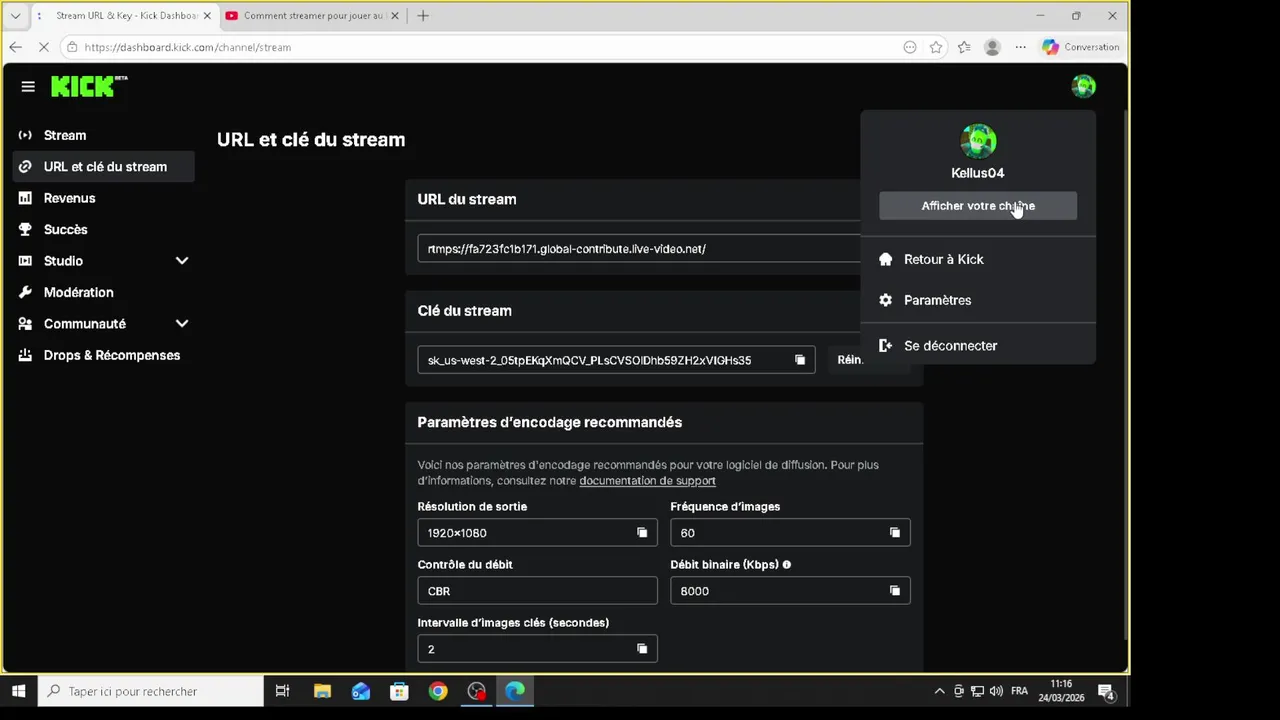Image resolution: width=1280 pixels, height=720 pixels.
Task: Open the volume control in system tray
Action: point(995,691)
